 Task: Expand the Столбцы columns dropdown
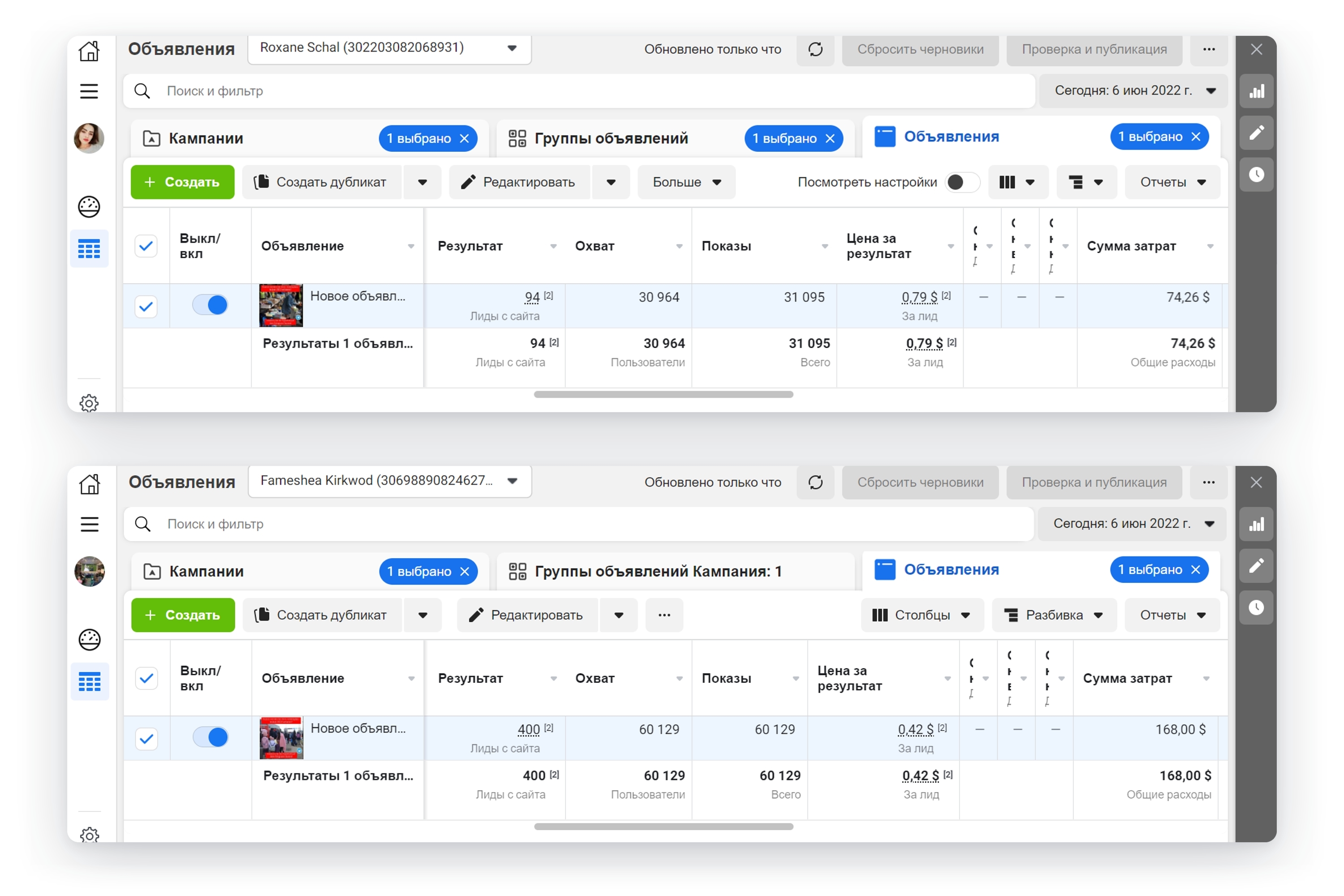click(922, 615)
